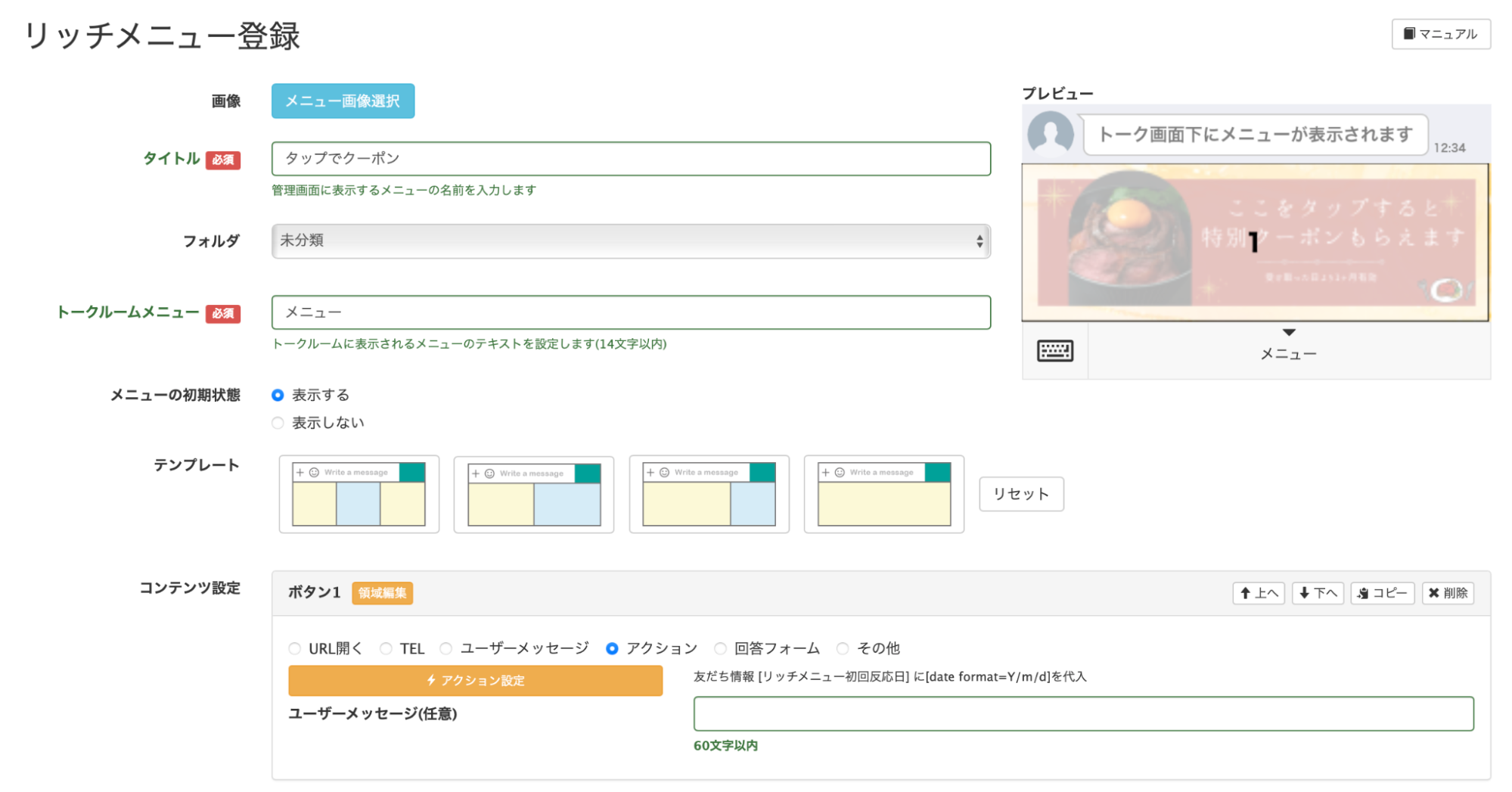Select the 回答フォーム action type

pyautogui.click(x=719, y=648)
